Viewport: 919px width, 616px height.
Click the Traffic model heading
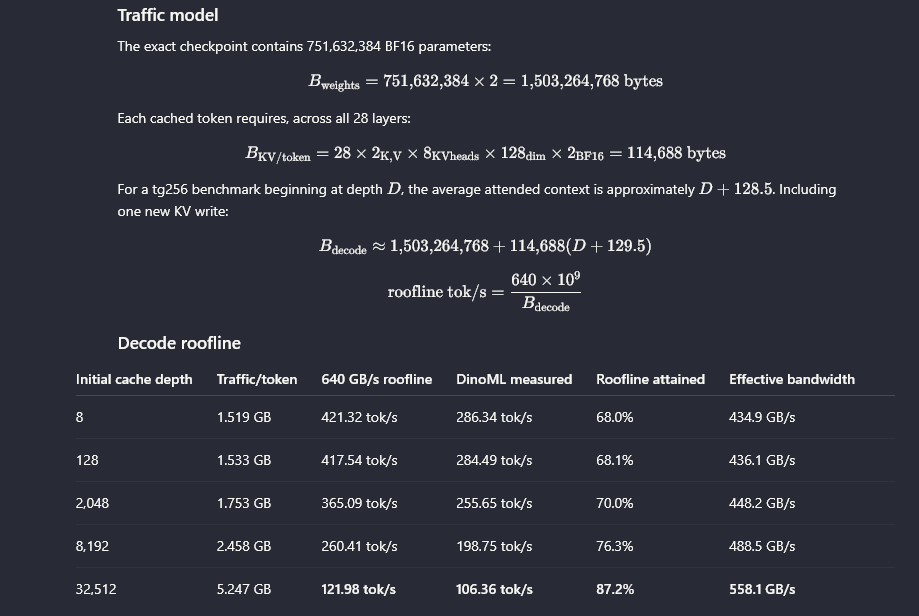[x=168, y=15]
